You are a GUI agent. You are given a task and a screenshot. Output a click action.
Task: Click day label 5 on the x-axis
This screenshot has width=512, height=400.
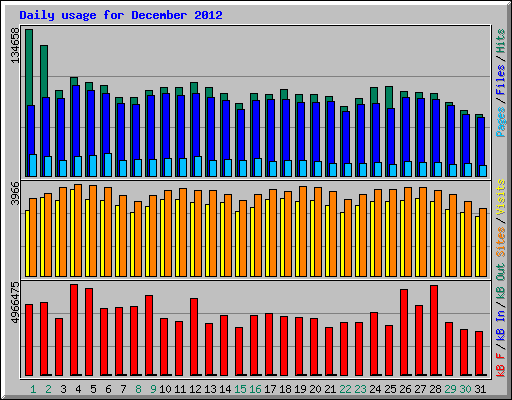click(93, 389)
